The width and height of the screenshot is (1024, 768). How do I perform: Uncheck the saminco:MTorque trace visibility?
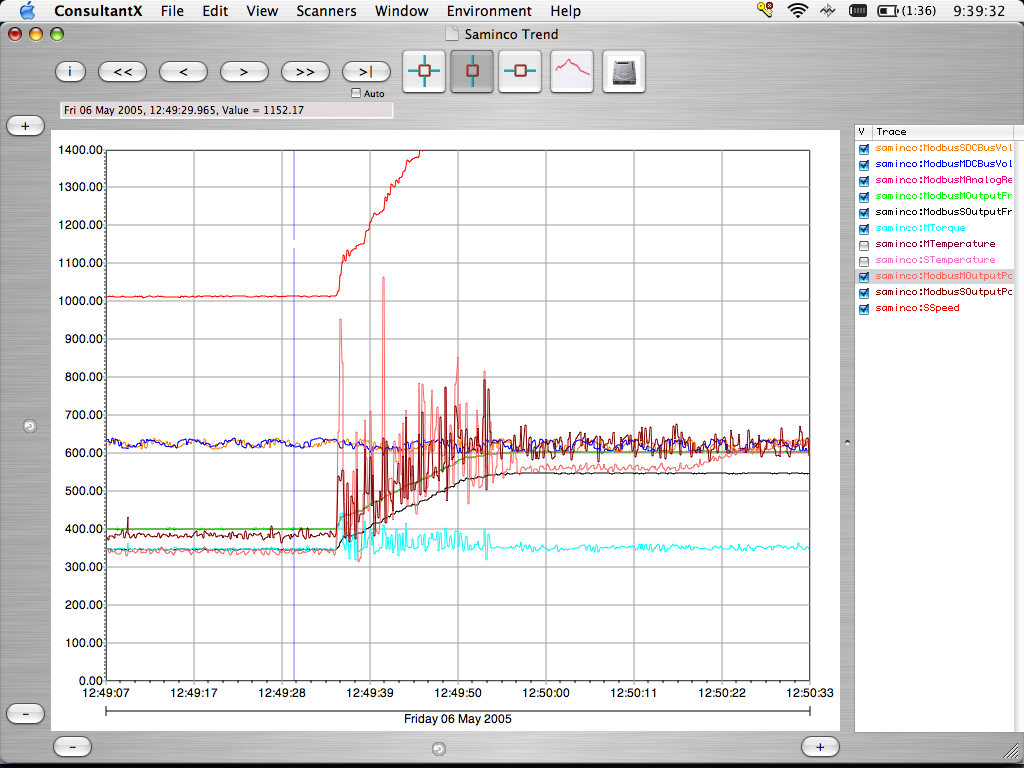click(864, 228)
